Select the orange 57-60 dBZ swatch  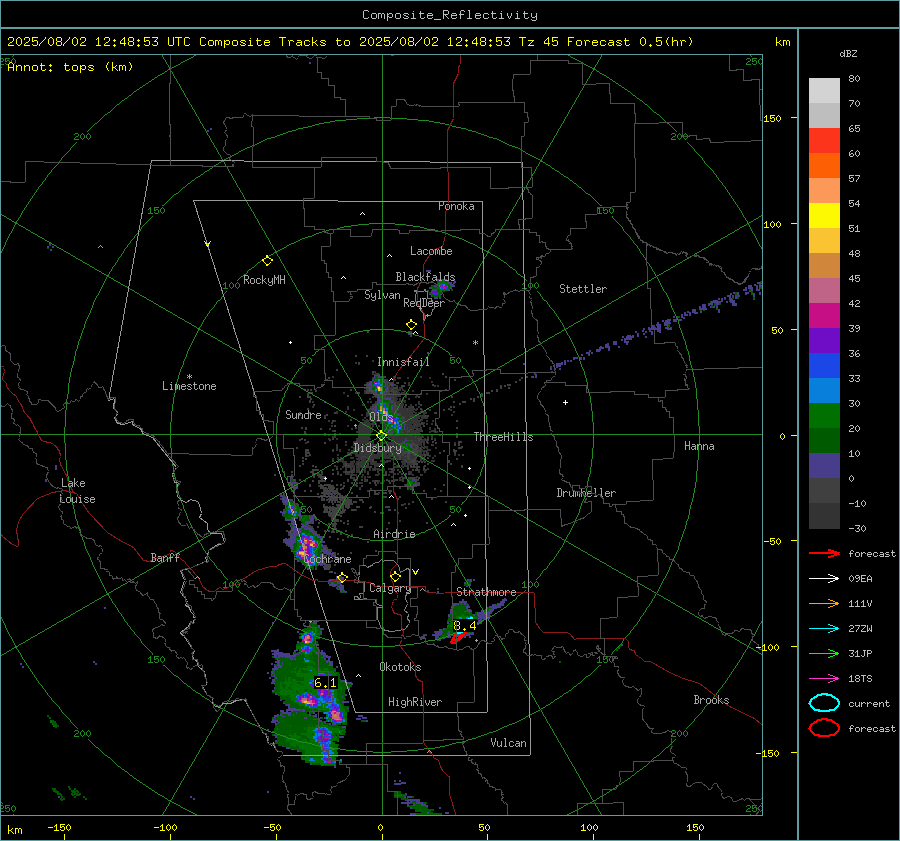pyautogui.click(x=824, y=165)
